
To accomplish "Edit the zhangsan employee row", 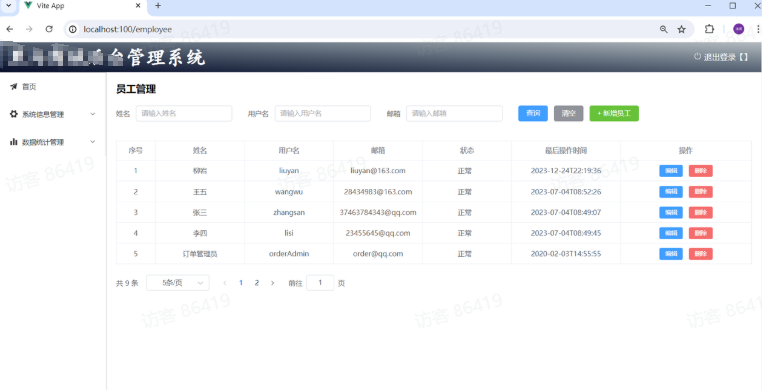I will coord(671,212).
